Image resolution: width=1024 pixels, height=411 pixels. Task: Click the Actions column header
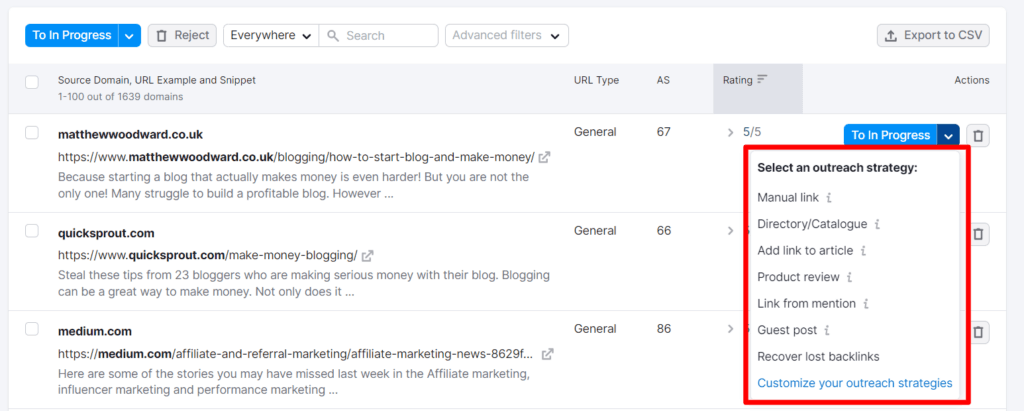pos(972,80)
